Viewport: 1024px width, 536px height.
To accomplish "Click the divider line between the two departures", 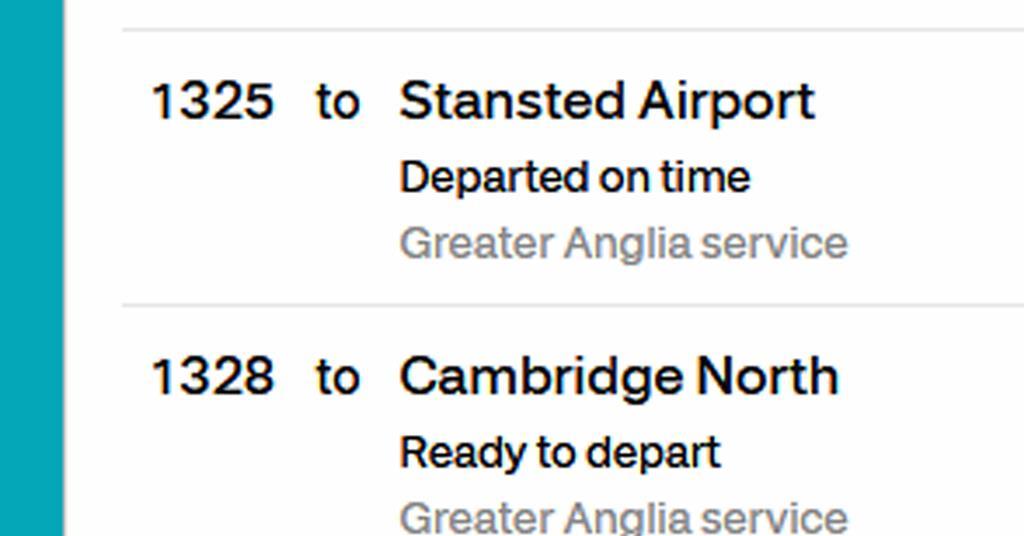I will (570, 304).
